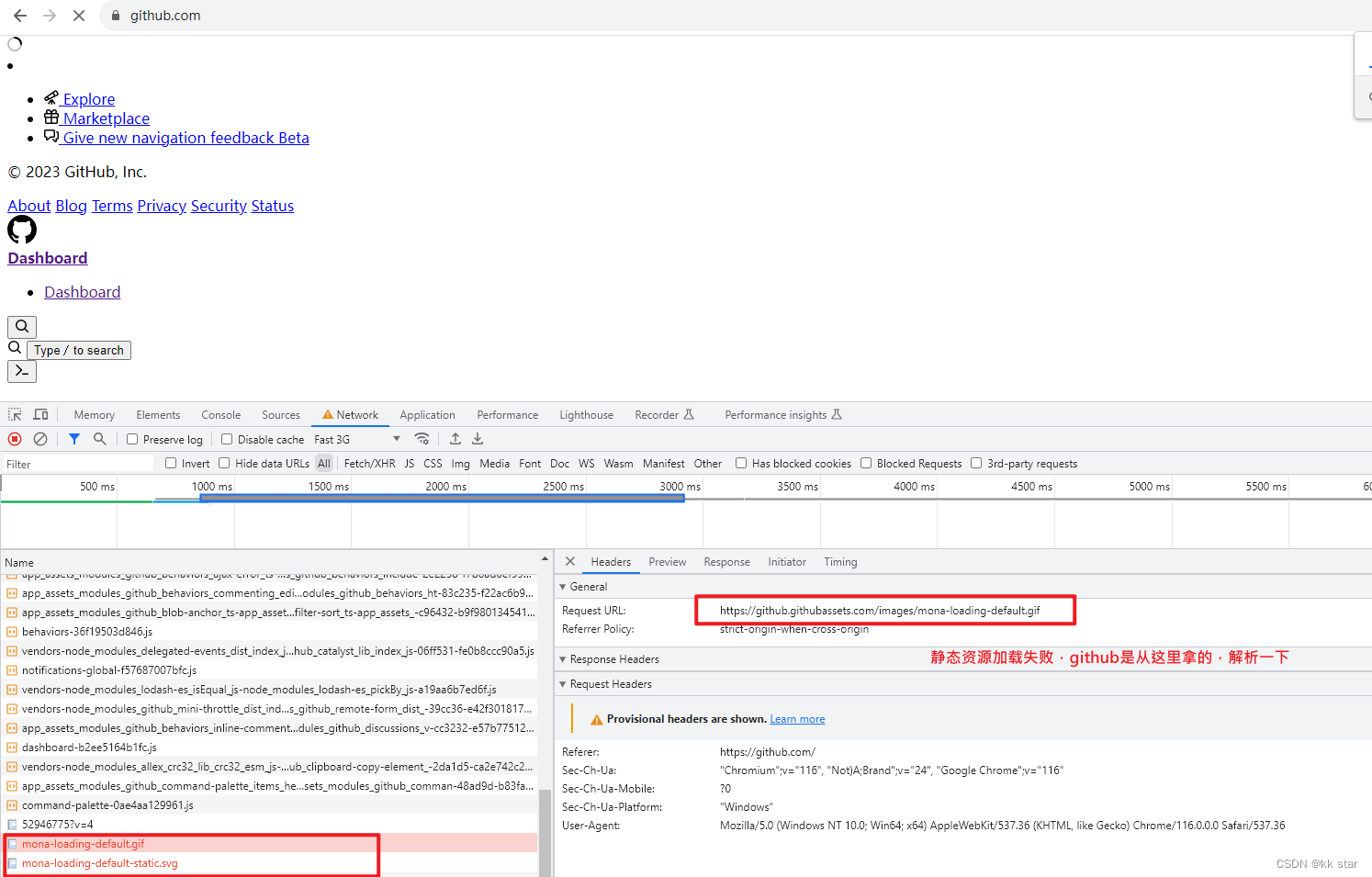Export HAR file with download arrow
This screenshot has width=1372, height=877.
[x=478, y=439]
